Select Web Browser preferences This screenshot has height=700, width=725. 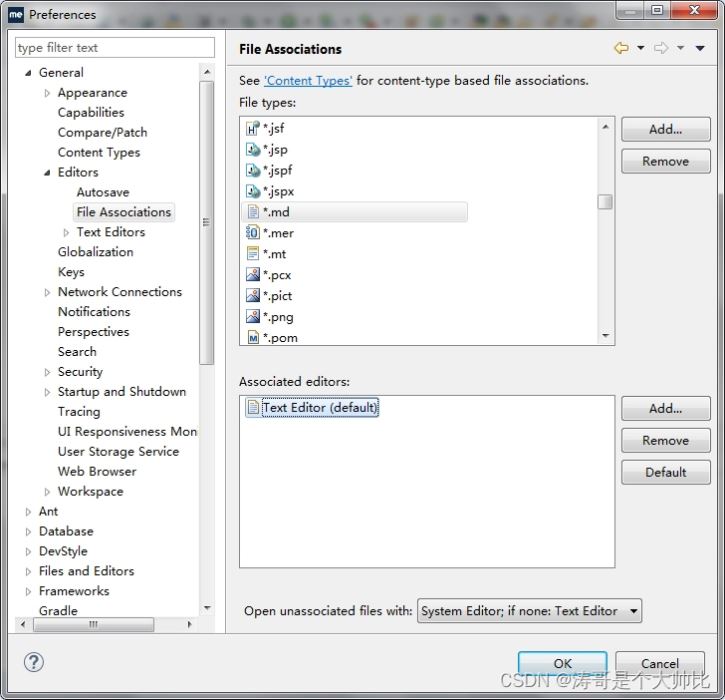tap(97, 471)
